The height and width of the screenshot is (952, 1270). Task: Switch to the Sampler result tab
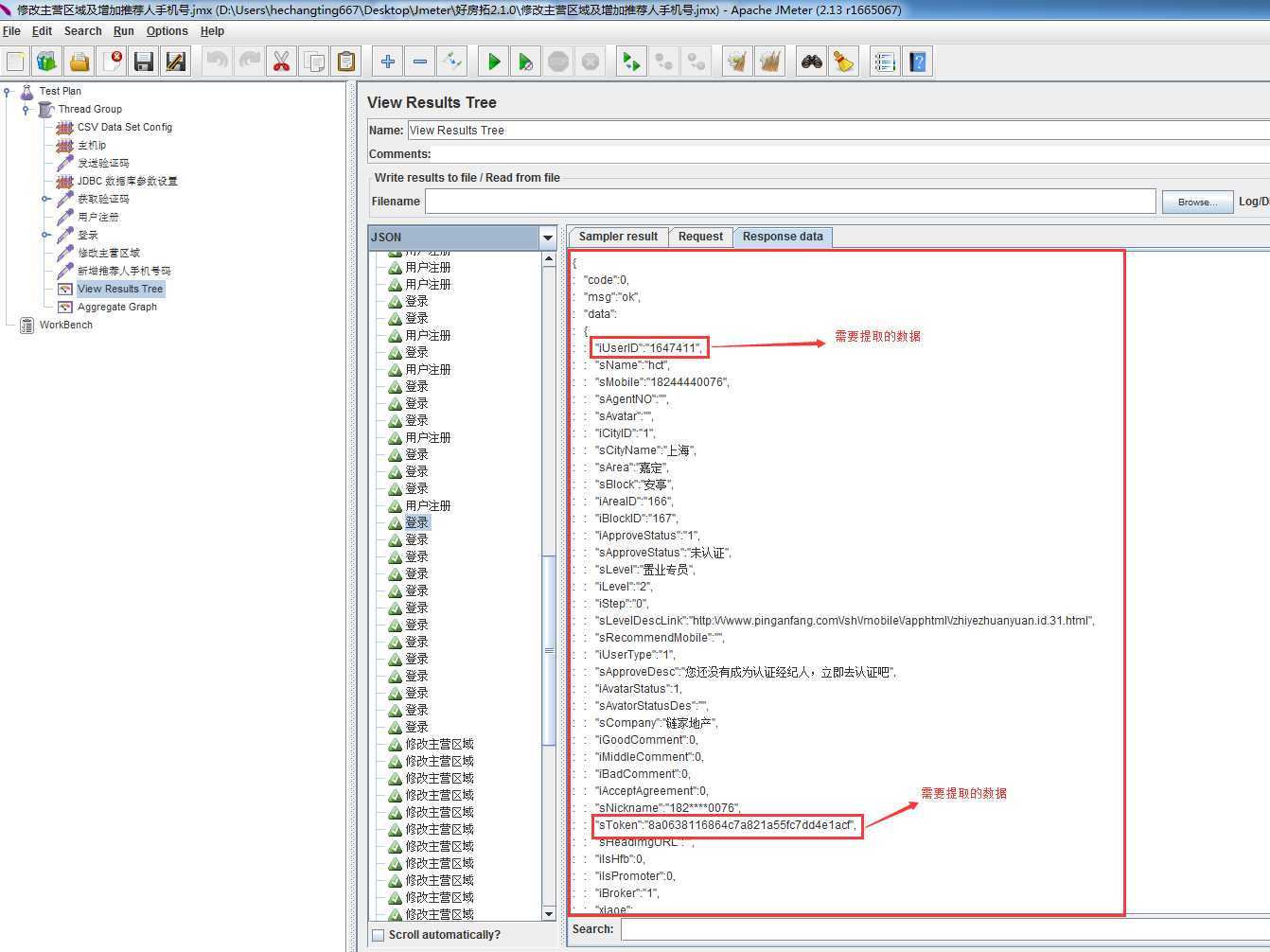tap(618, 237)
